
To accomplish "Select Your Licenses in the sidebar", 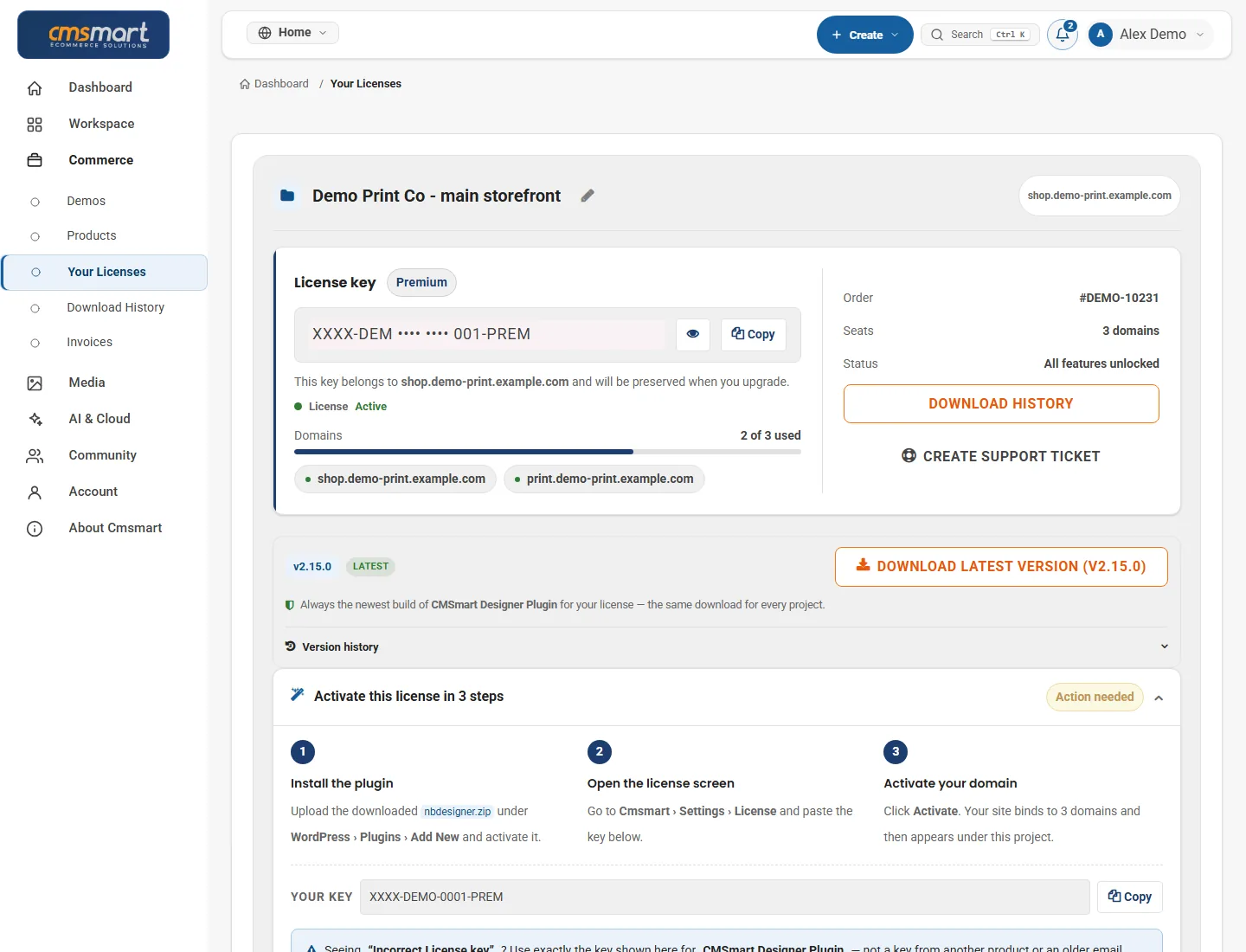I will point(105,272).
